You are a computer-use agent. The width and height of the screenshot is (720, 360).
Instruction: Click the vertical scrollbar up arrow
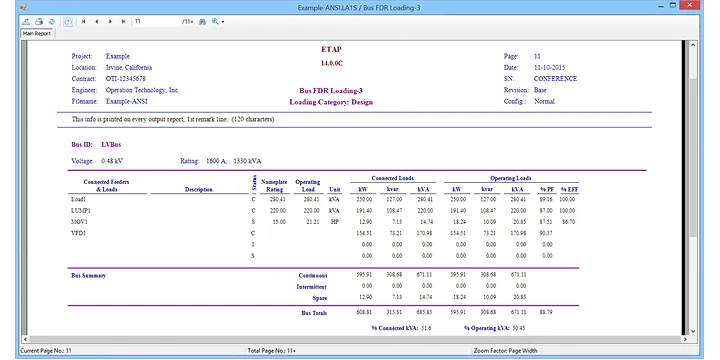coord(693,45)
